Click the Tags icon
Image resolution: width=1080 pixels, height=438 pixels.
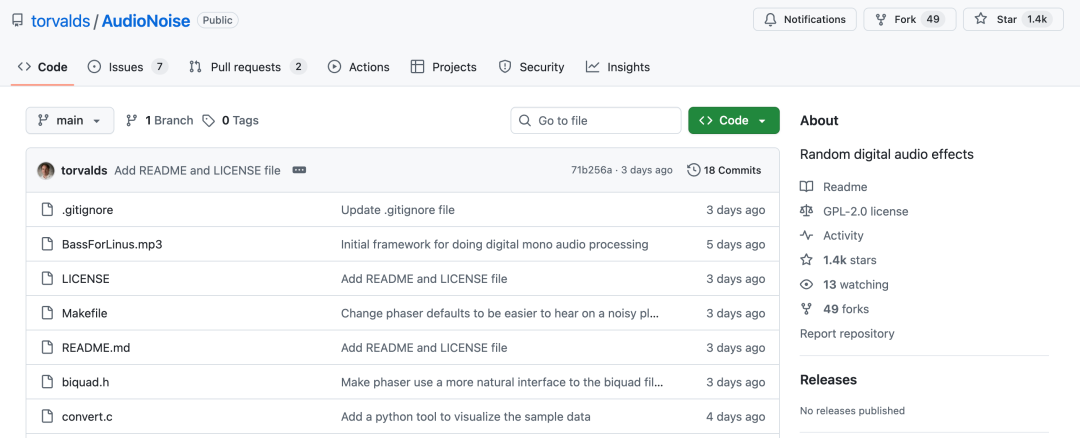(x=208, y=120)
